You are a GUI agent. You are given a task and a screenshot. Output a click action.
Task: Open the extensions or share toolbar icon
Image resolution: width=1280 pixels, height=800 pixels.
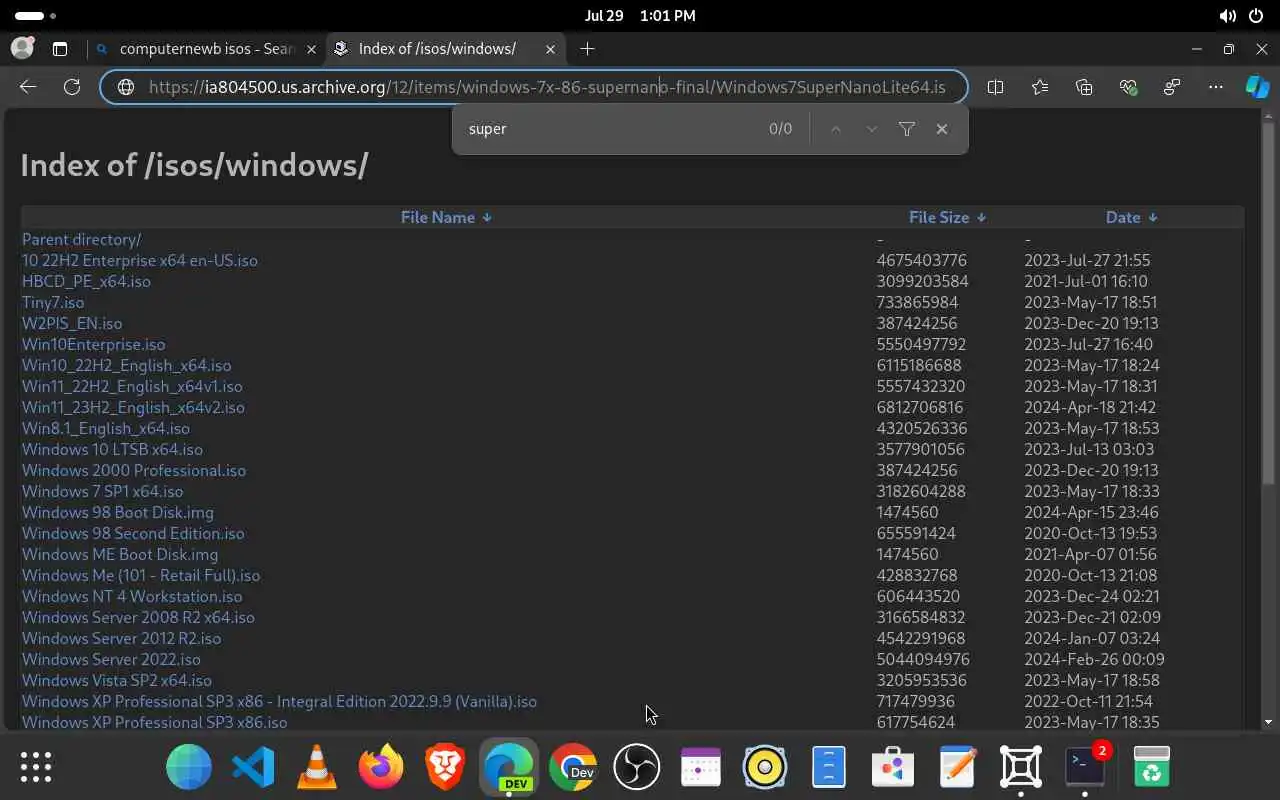(1172, 87)
